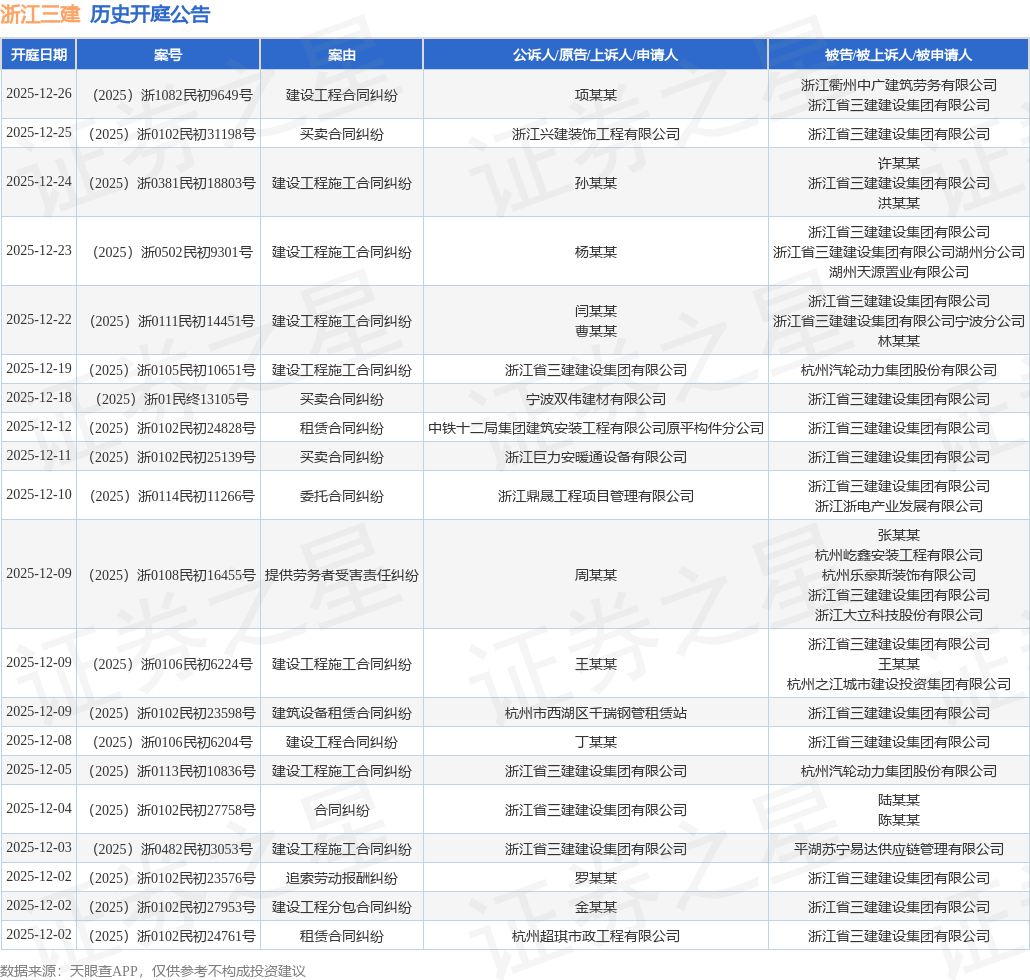Click the date 2025-12-26
Image resolution: width=1030 pixels, height=980 pixels.
pos(39,93)
